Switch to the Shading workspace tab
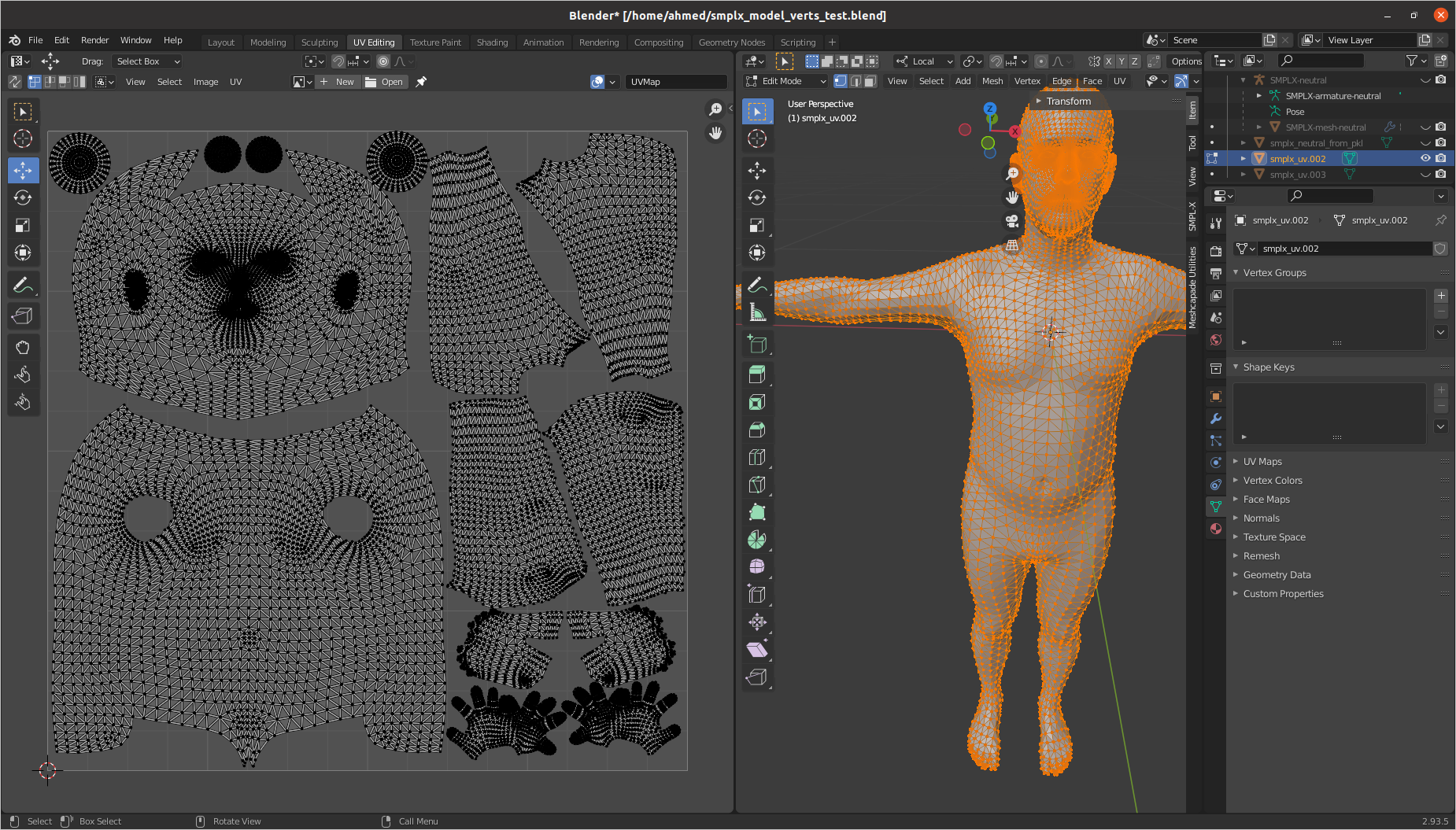 coord(493,42)
